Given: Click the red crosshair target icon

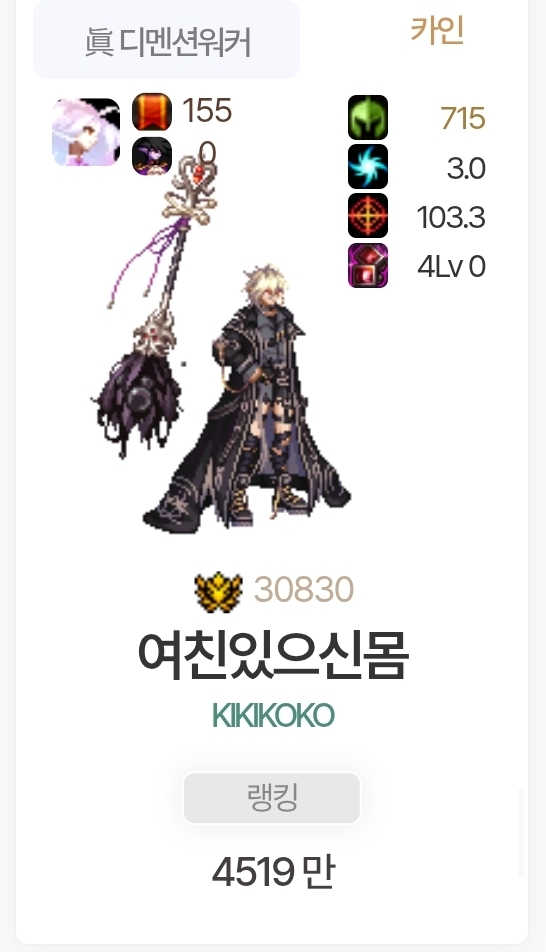Looking at the screenshot, I should coord(367,216).
